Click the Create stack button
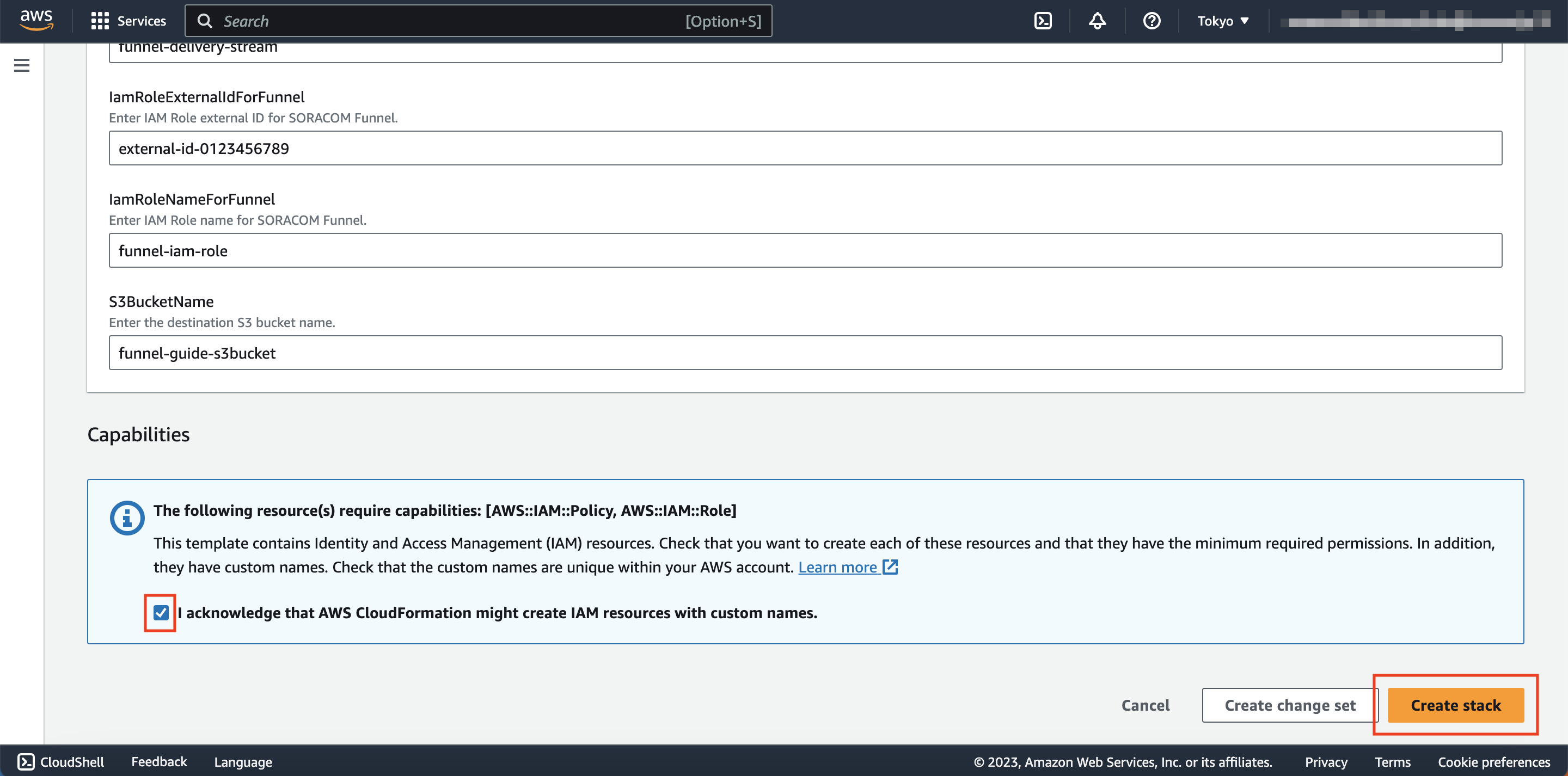 [x=1455, y=705]
